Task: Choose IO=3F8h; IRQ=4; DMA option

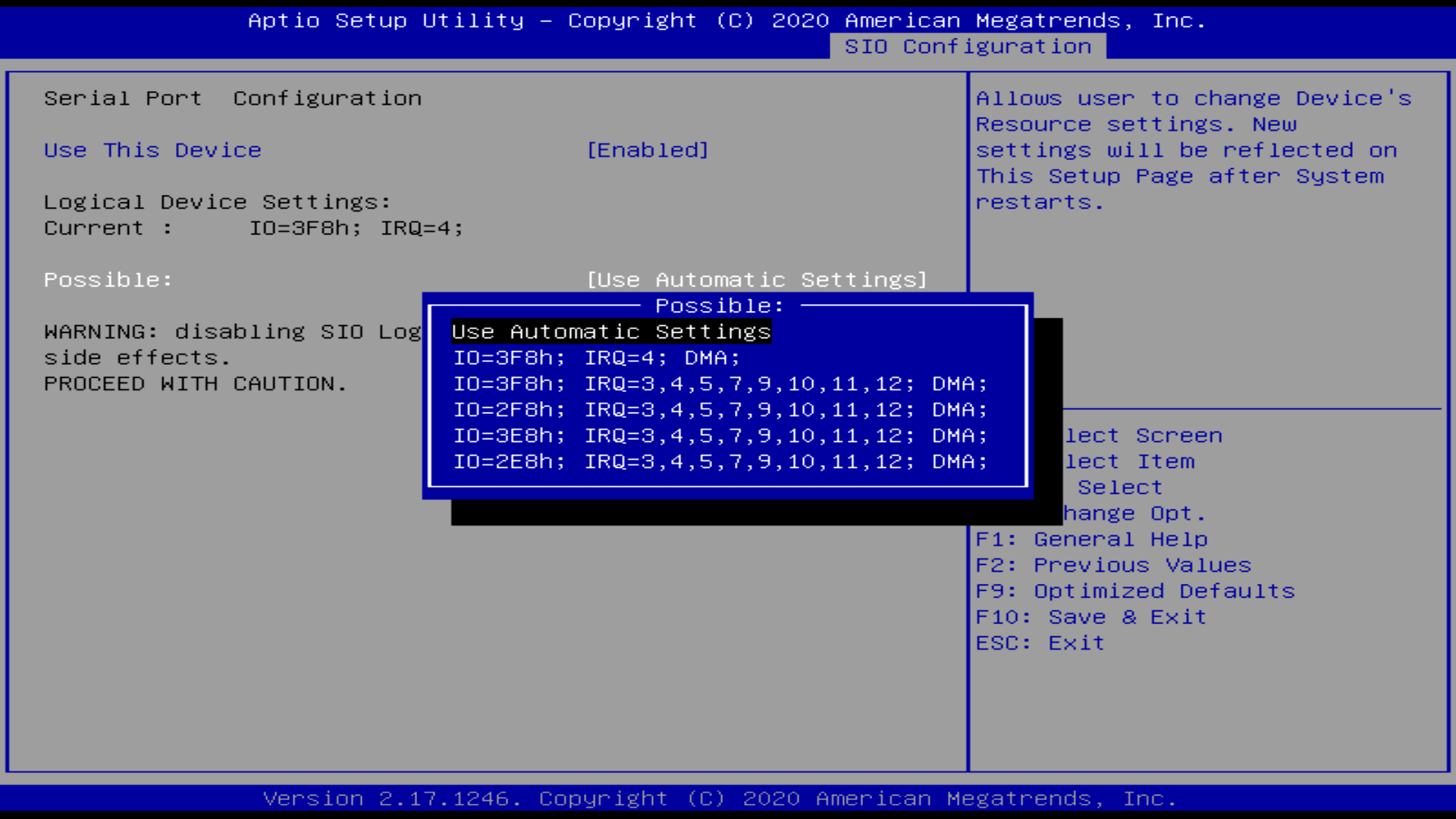Action: tap(596, 358)
